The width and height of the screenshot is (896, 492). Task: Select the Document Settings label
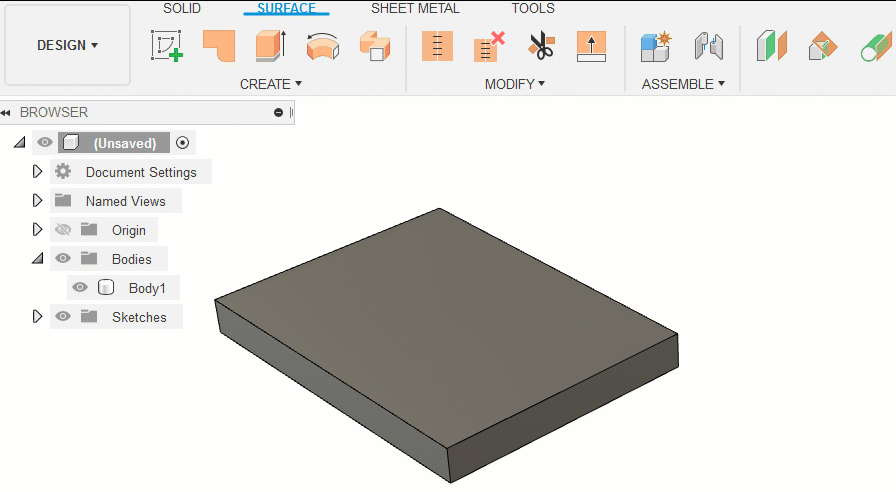(x=141, y=172)
